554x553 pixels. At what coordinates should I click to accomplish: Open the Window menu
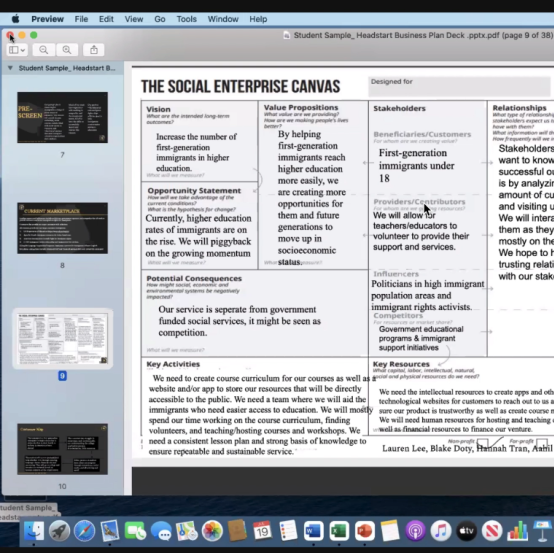click(x=223, y=19)
